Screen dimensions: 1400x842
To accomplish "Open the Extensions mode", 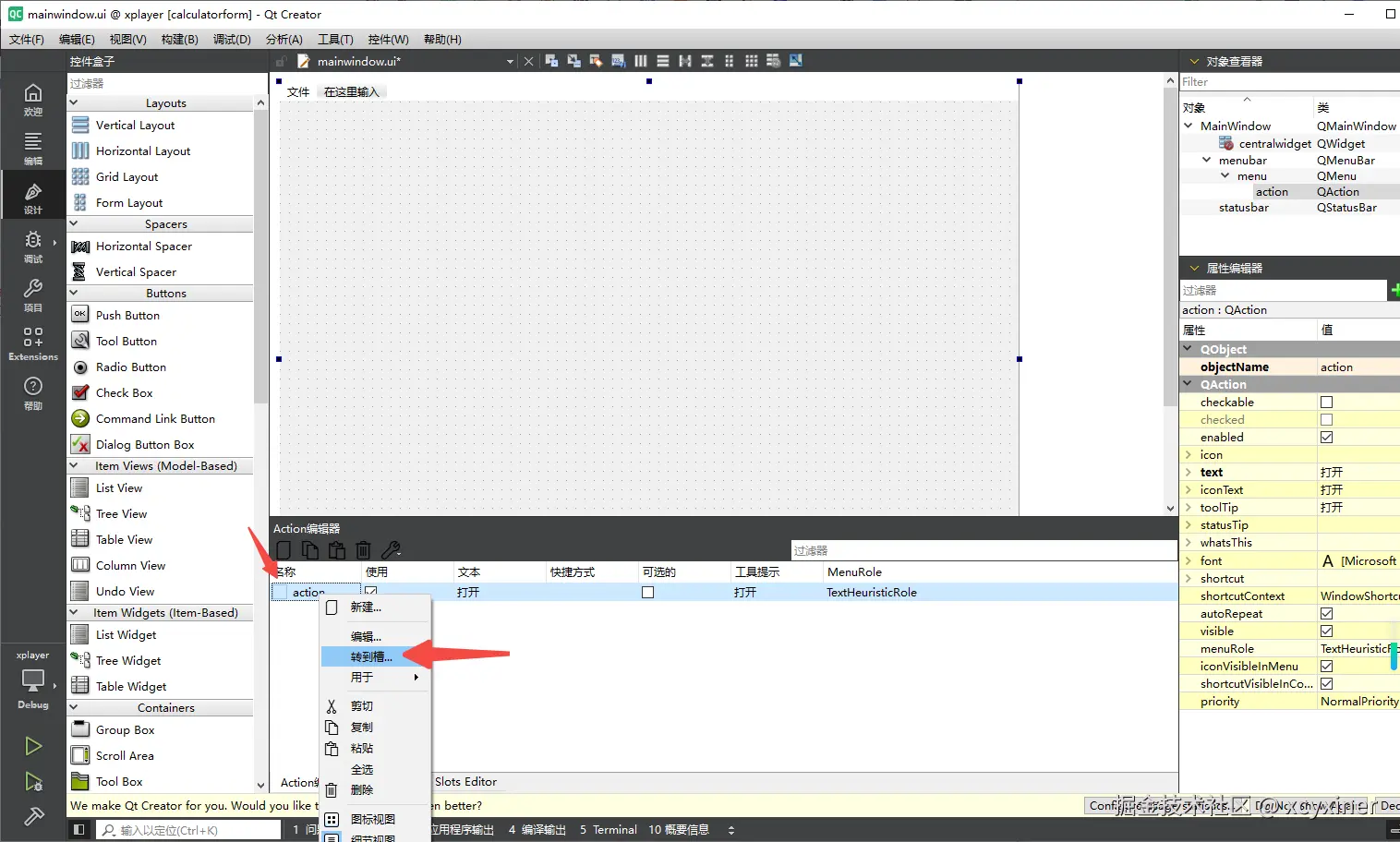I will pyautogui.click(x=32, y=343).
